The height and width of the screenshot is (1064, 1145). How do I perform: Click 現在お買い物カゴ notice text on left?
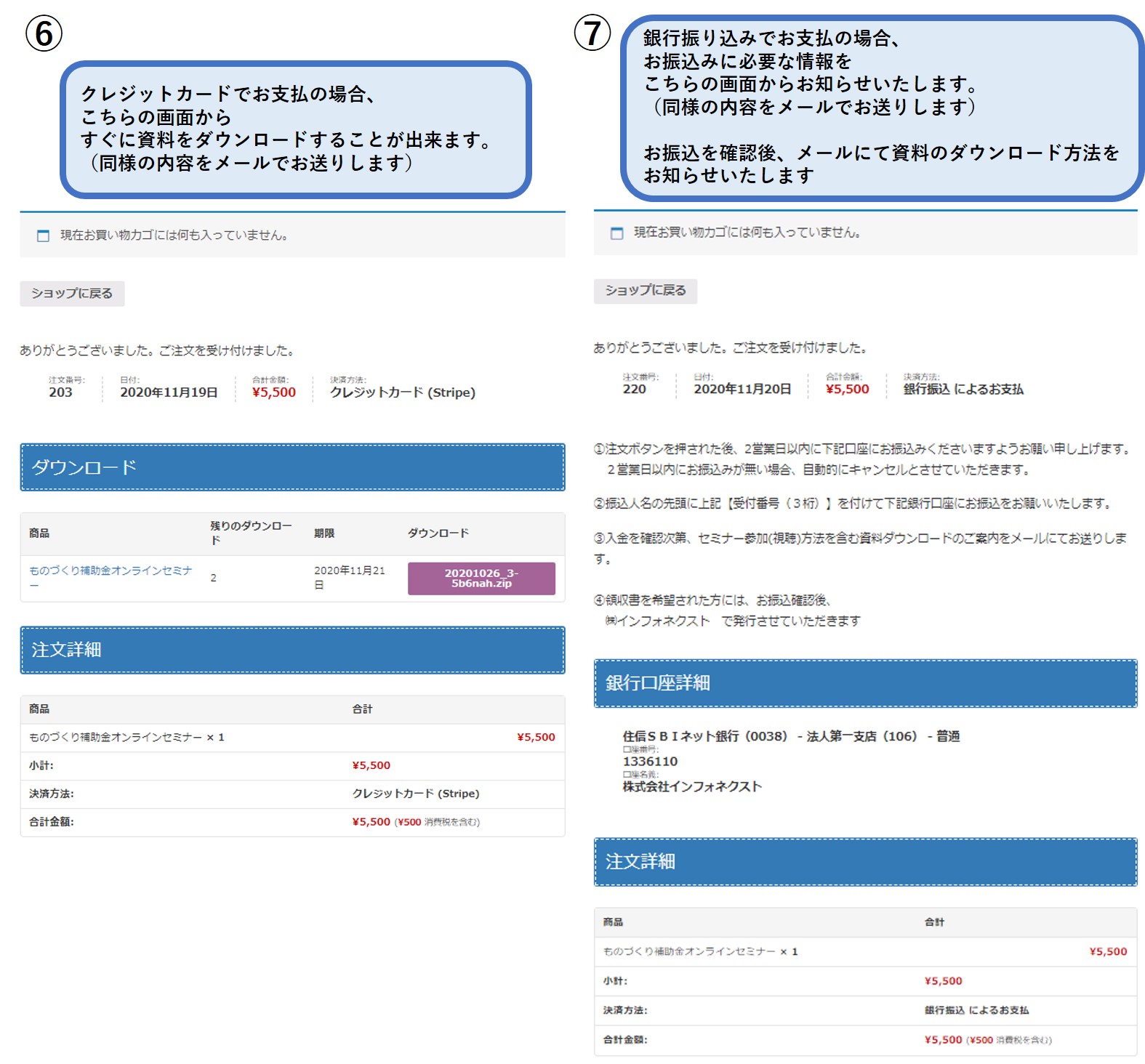click(174, 235)
